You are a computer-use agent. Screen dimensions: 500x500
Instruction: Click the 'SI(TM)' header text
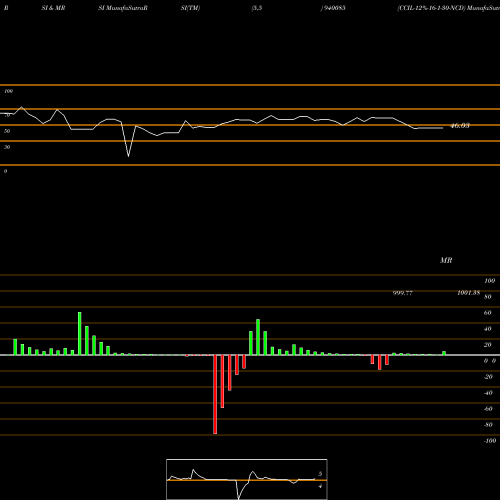point(190,8)
